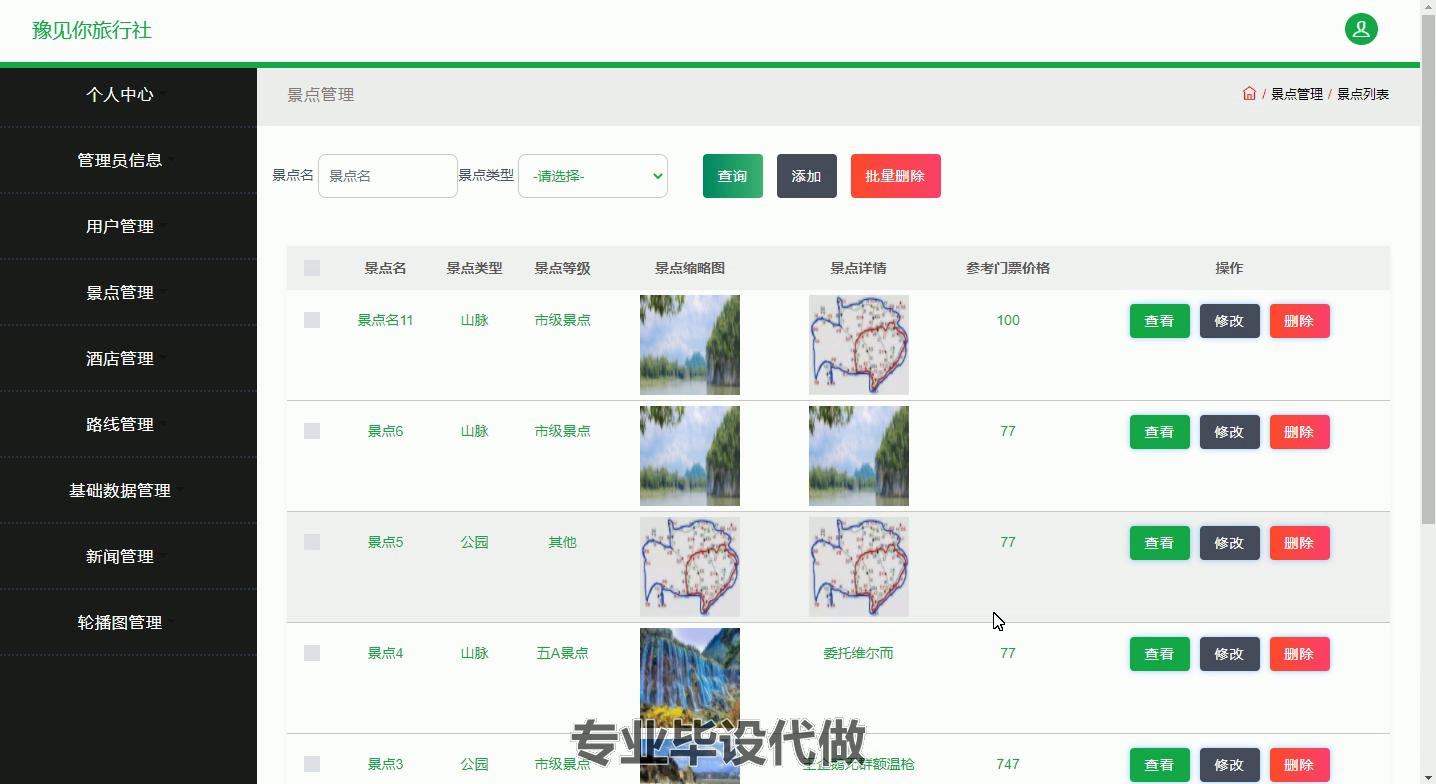Delete 景点3 using 删除 button
This screenshot has height=784, width=1436.
(1300, 765)
